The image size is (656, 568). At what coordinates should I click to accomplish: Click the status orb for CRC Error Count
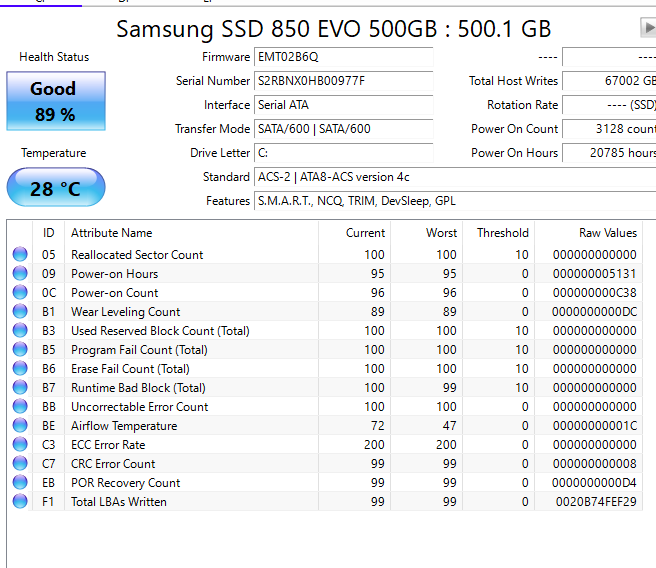(x=20, y=463)
